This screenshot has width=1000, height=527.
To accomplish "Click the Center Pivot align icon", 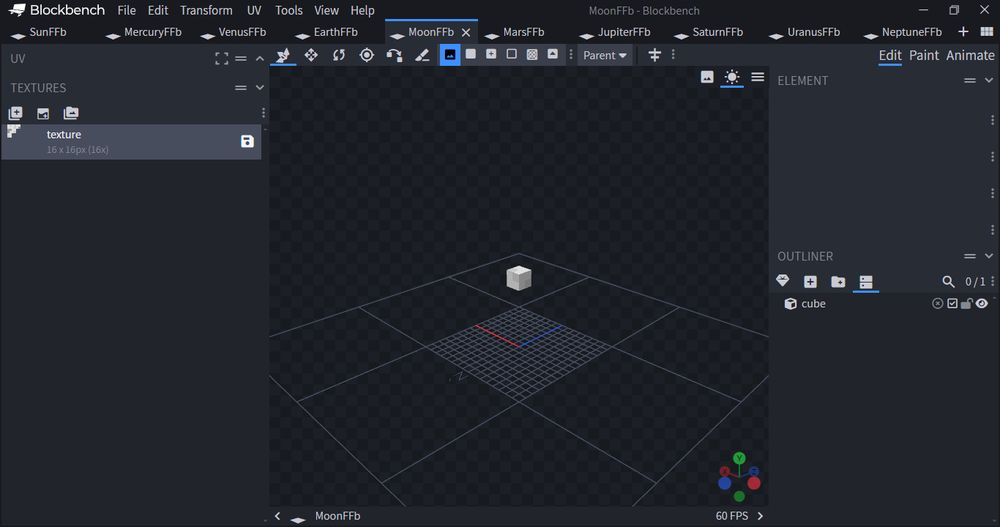I will 654,56.
